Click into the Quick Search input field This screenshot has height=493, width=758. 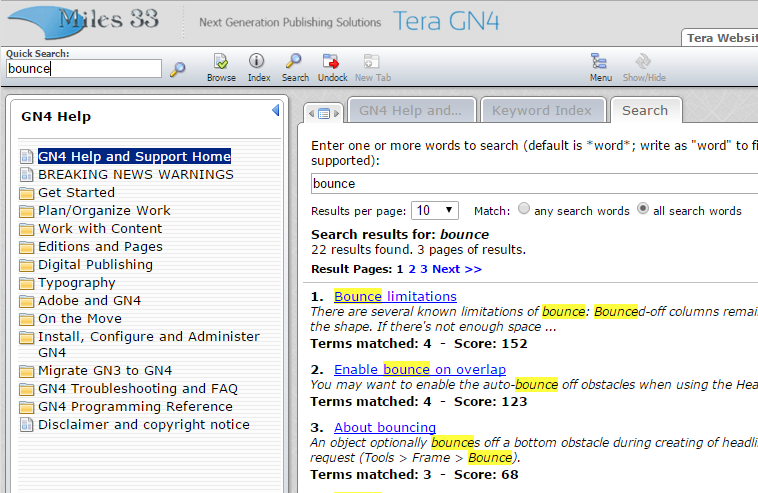click(84, 69)
